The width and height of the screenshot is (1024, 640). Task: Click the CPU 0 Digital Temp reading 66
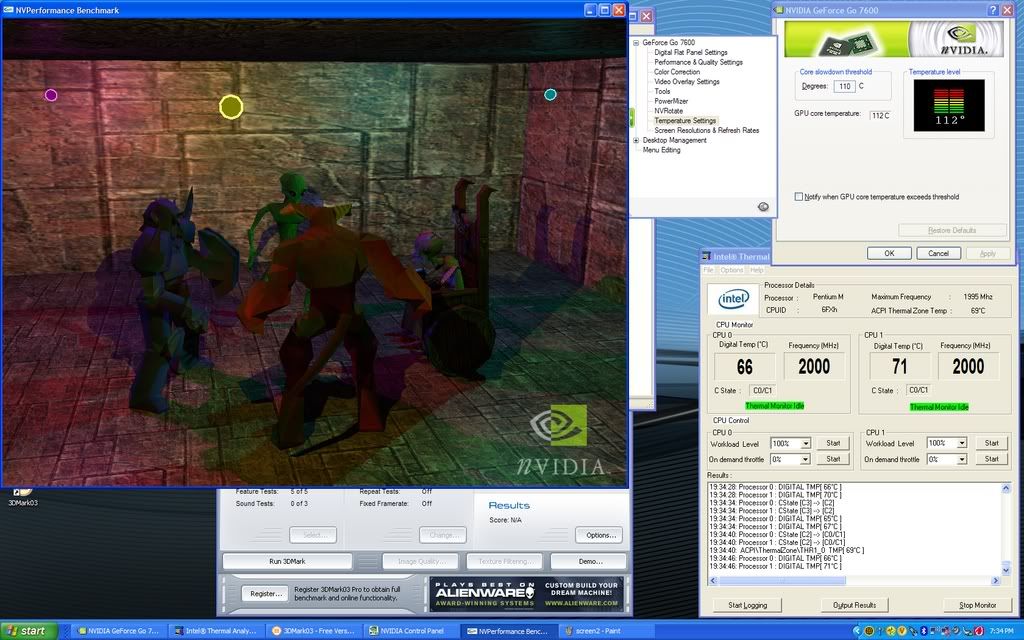click(744, 367)
